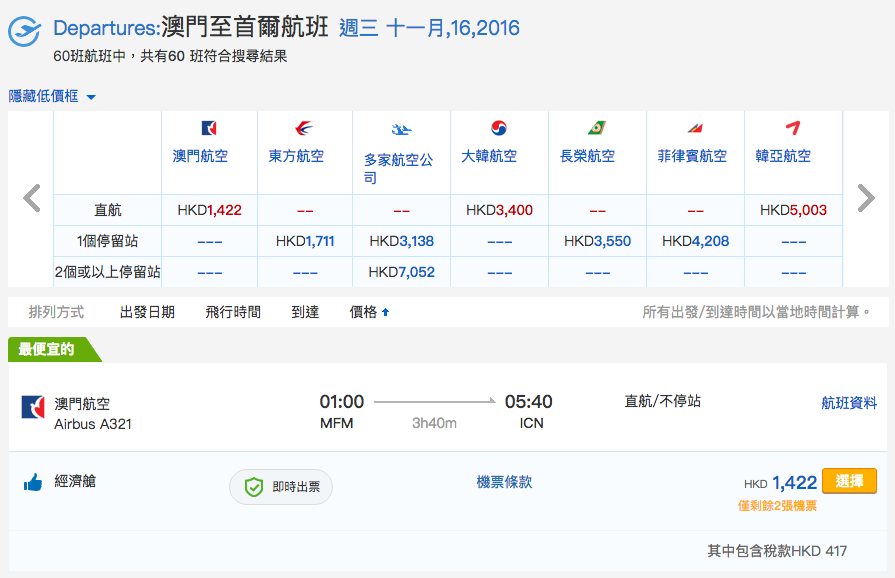Select Korean Air direct fare HKD3,400
Image resolution: width=895 pixels, height=578 pixels.
click(499, 210)
